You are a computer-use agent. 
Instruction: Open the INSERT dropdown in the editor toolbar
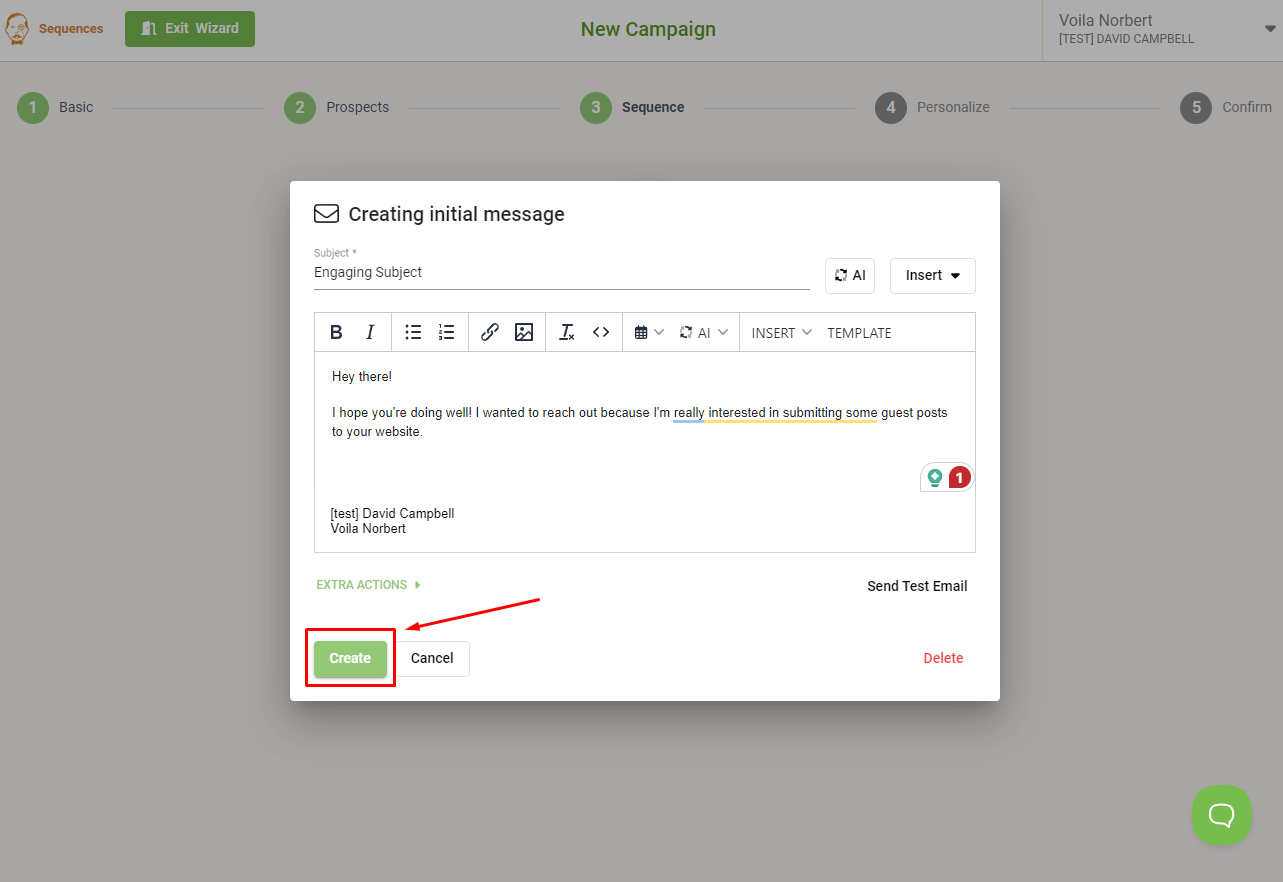click(x=779, y=332)
